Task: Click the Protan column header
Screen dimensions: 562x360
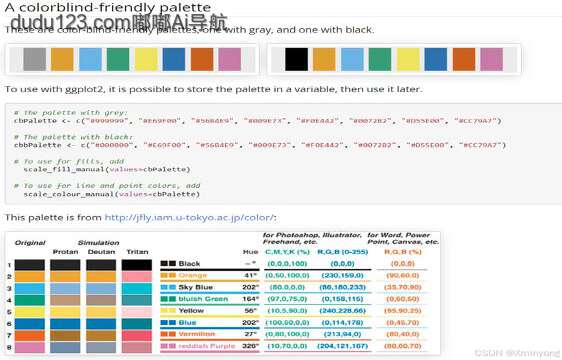Action: click(65, 252)
